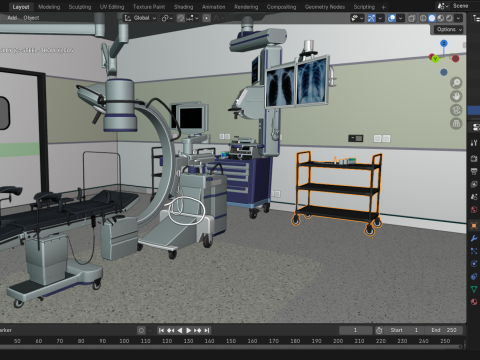Open the gizmo options dropdown arrow
480x360 pixels.
(x=380, y=18)
